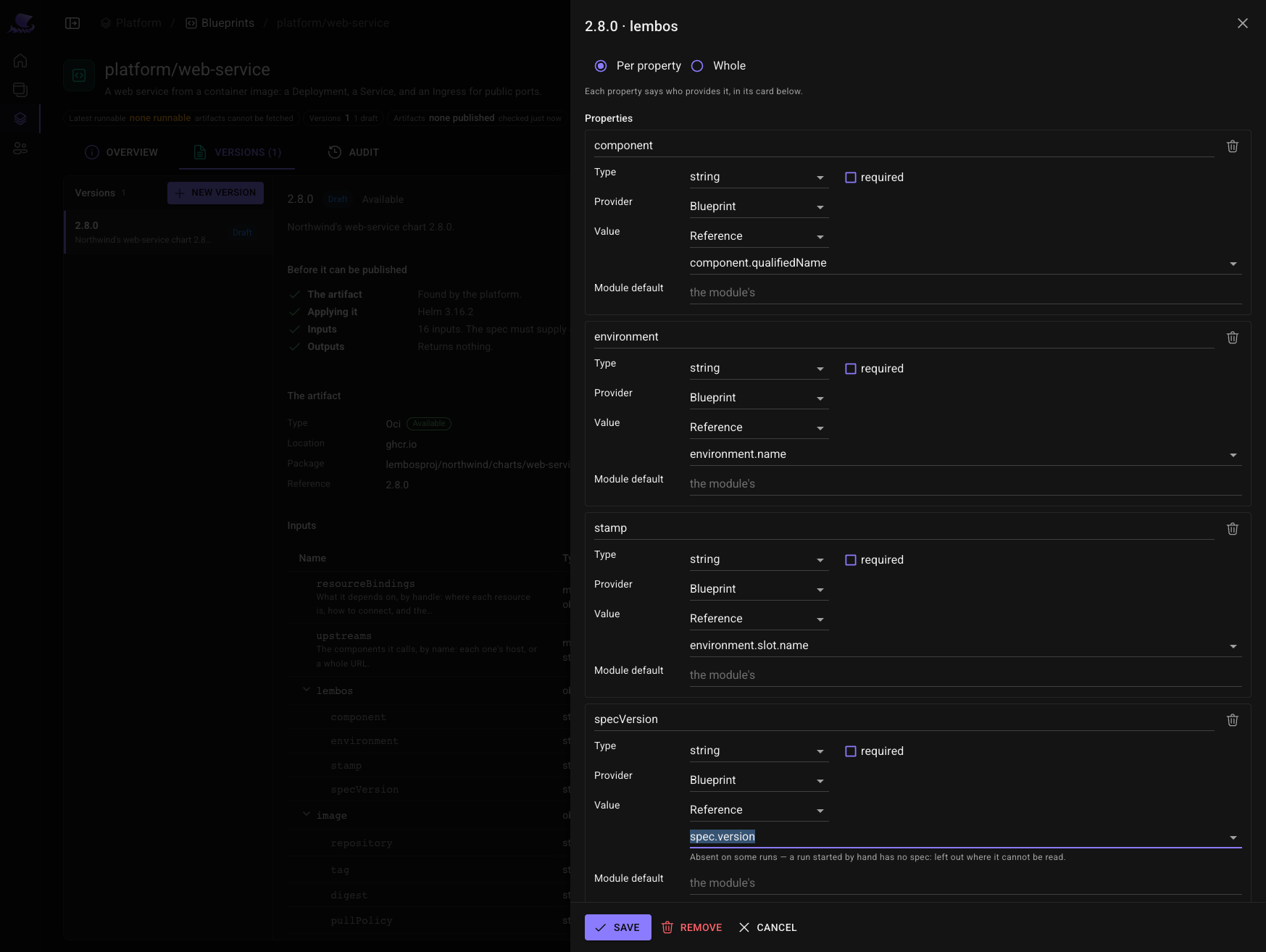The width and height of the screenshot is (1266, 952).
Task: Edit the specVersion property name field
Action: click(904, 719)
